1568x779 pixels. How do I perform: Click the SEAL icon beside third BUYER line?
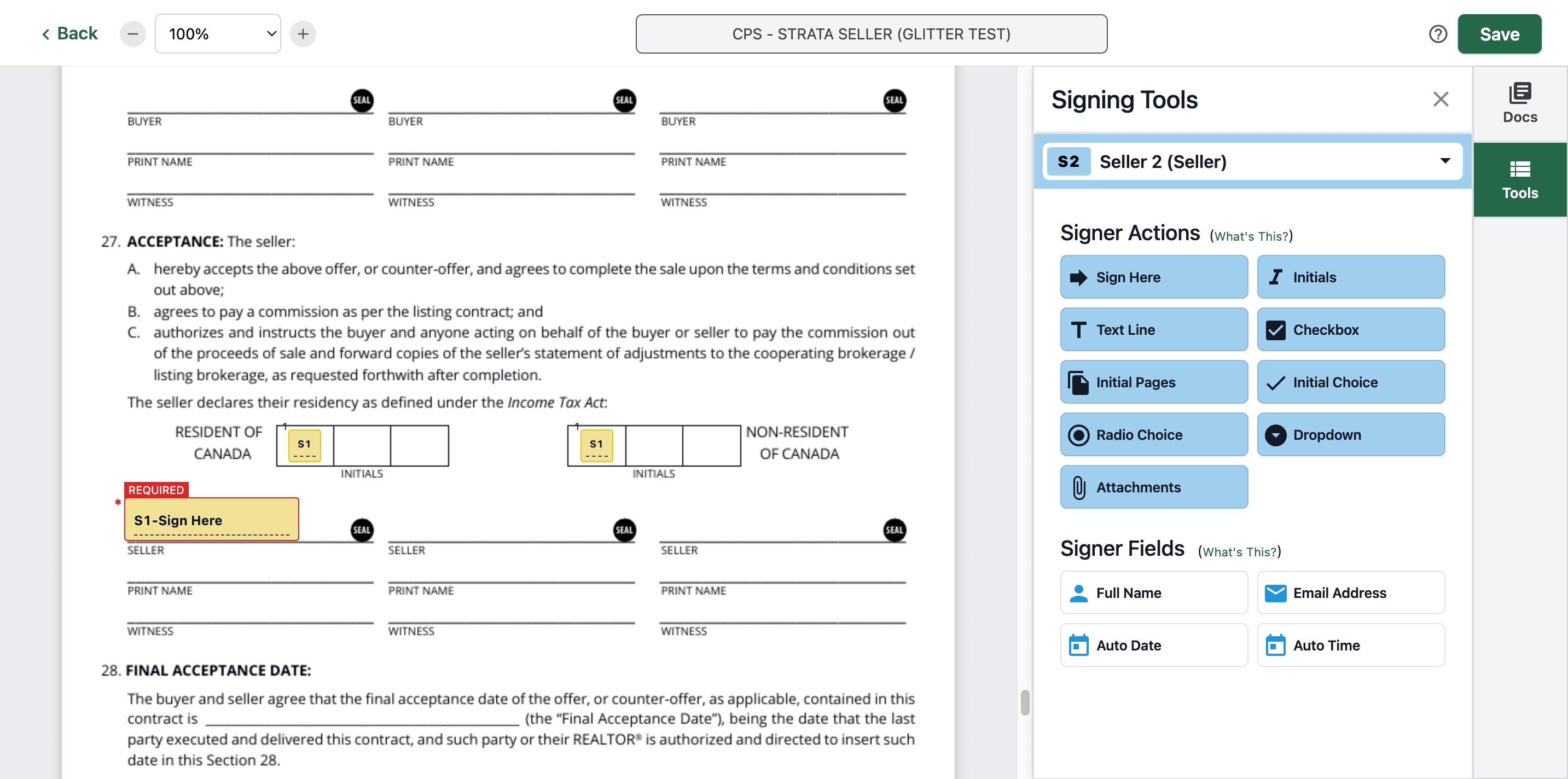tap(894, 101)
